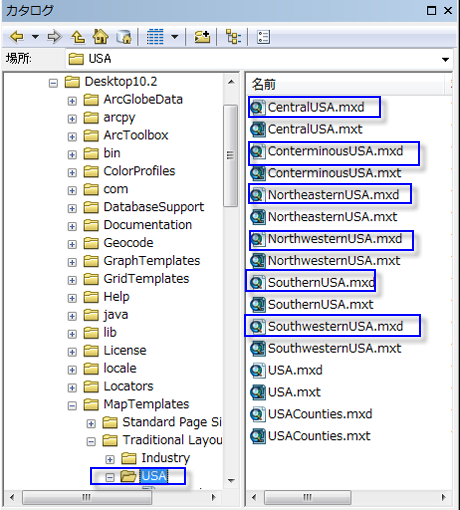Collapse the MapTemplates folder
The width and height of the screenshot is (460, 510).
[x=72, y=405]
